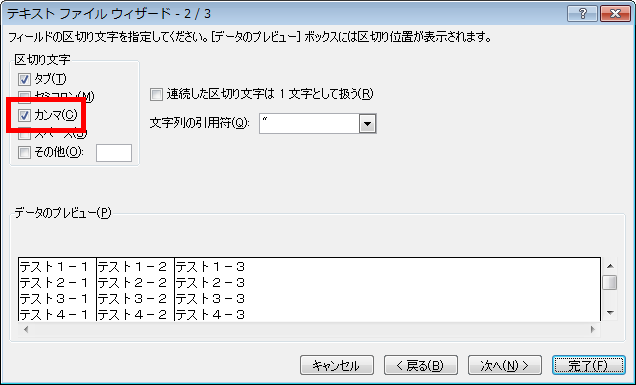Enable the セミコロン(M) delimiter checkbox
Screen dimensions: 636x385
click(x=24, y=97)
